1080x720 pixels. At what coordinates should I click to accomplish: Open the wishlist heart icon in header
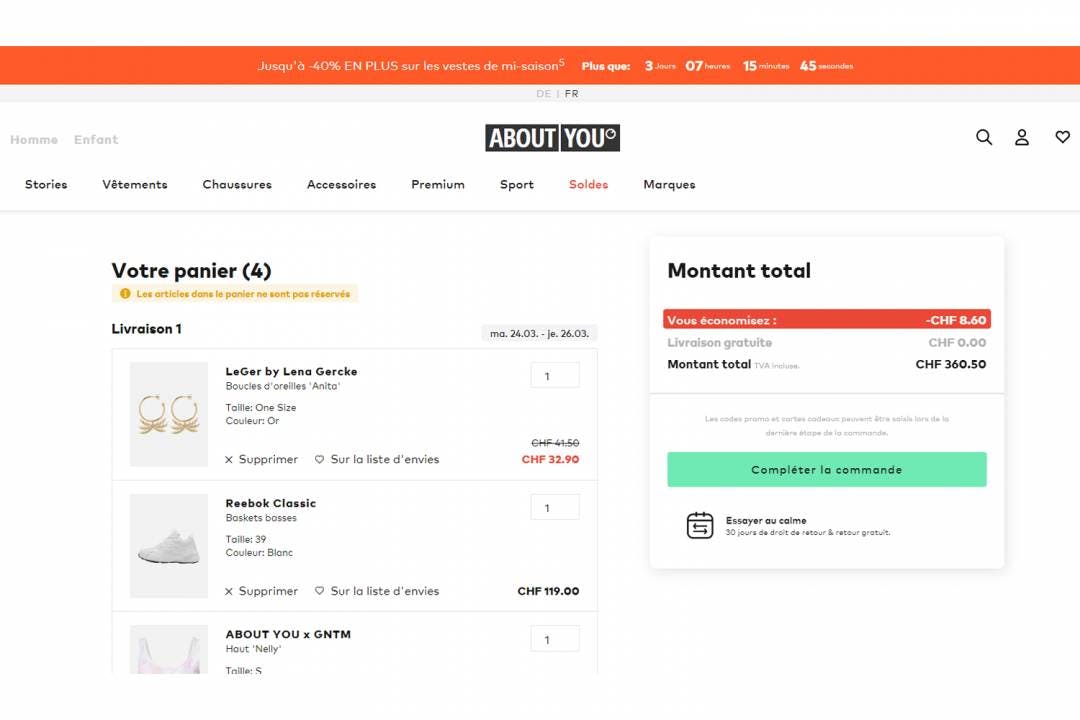click(x=1062, y=137)
